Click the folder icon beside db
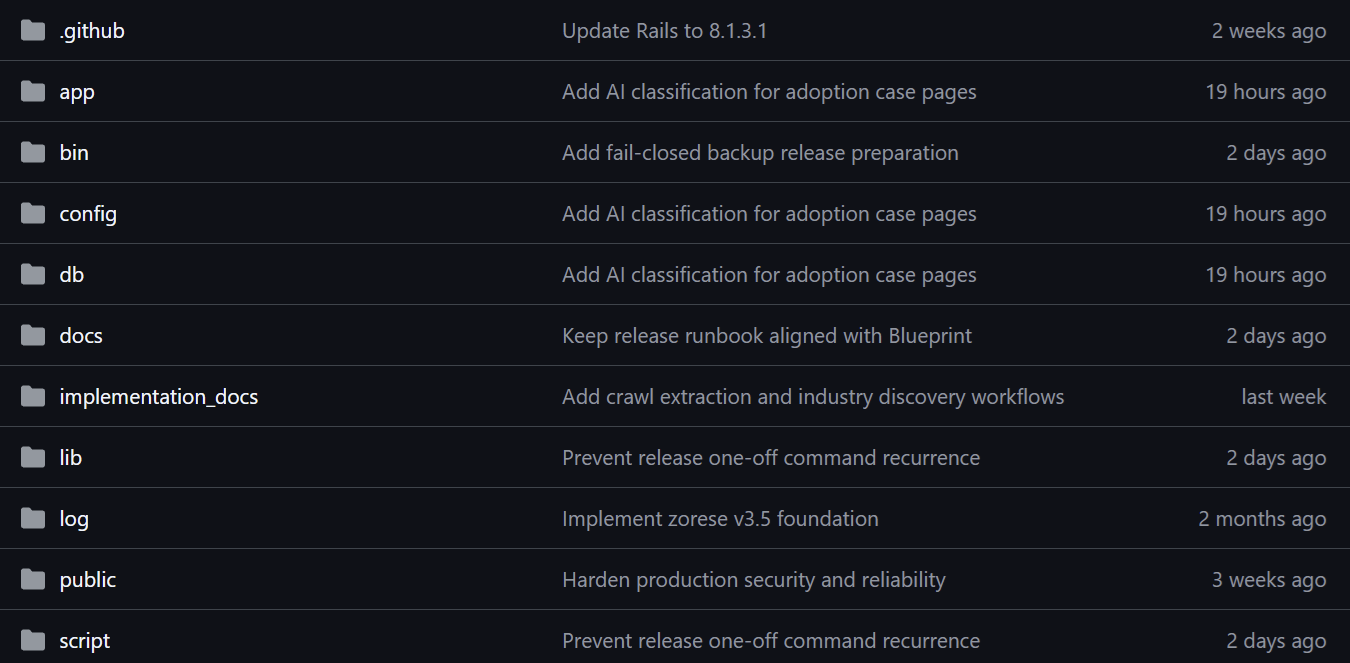1350x663 pixels. click(33, 275)
